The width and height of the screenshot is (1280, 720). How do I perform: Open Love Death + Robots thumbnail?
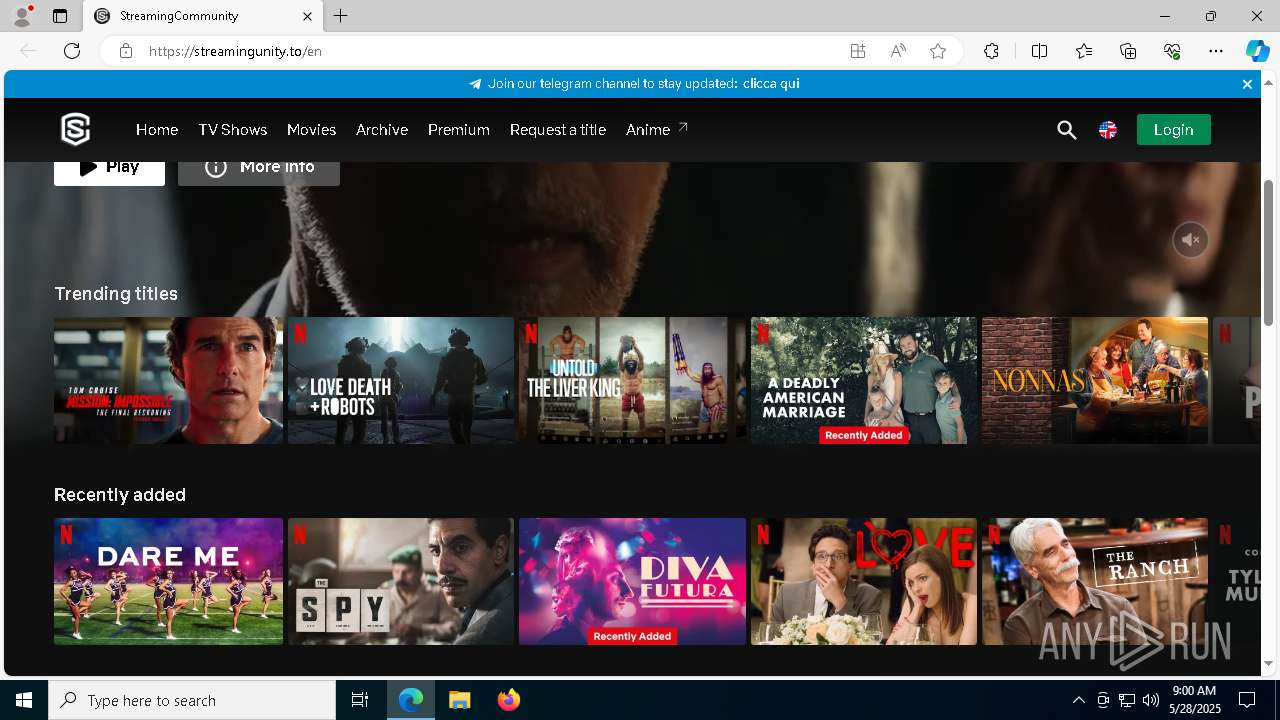401,380
